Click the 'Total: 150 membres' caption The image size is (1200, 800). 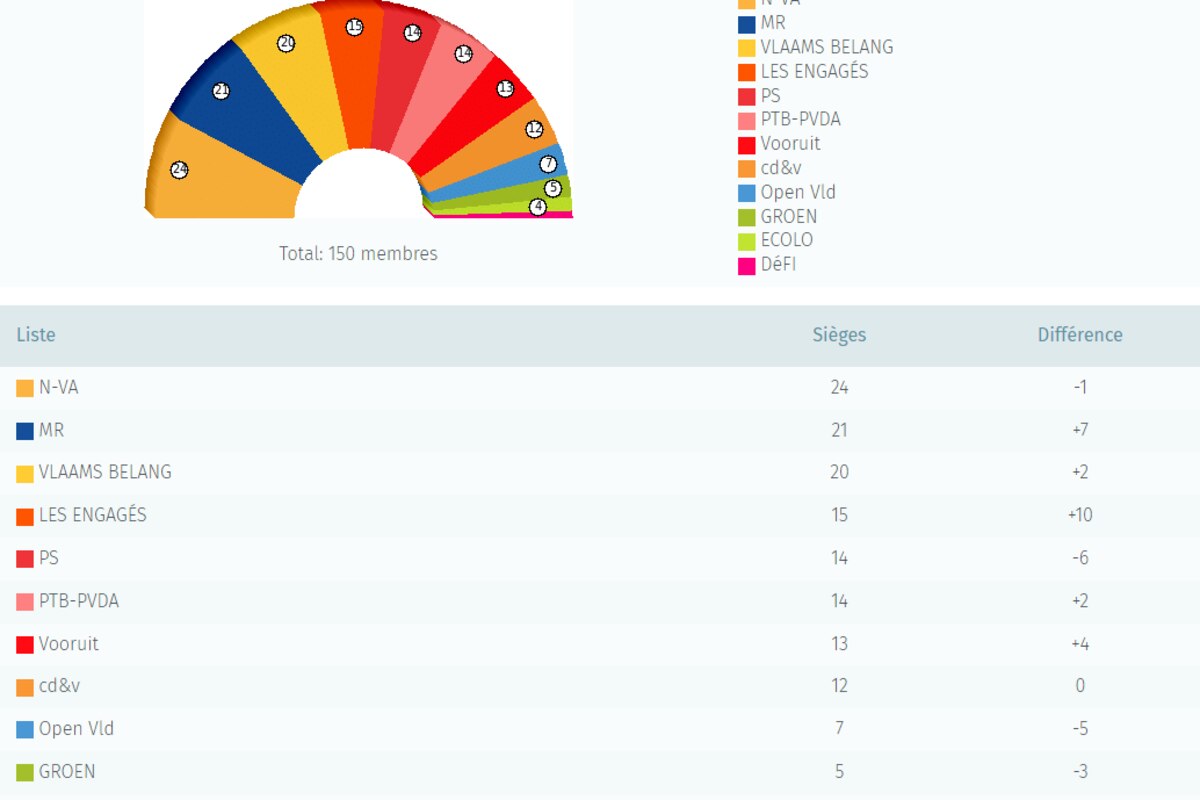(358, 254)
